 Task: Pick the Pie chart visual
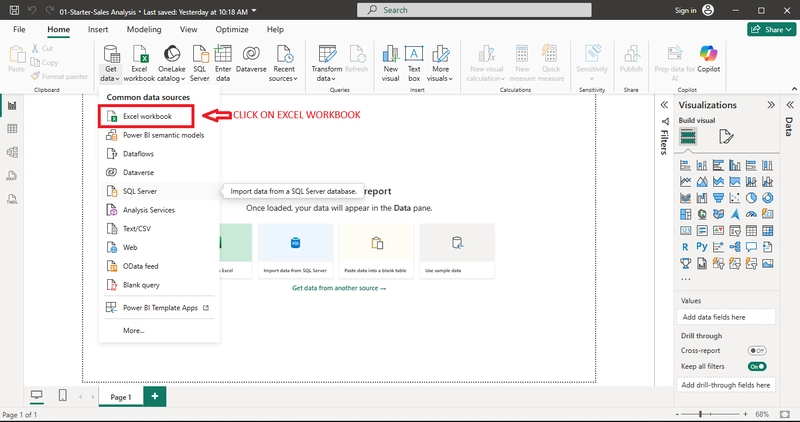pos(751,198)
